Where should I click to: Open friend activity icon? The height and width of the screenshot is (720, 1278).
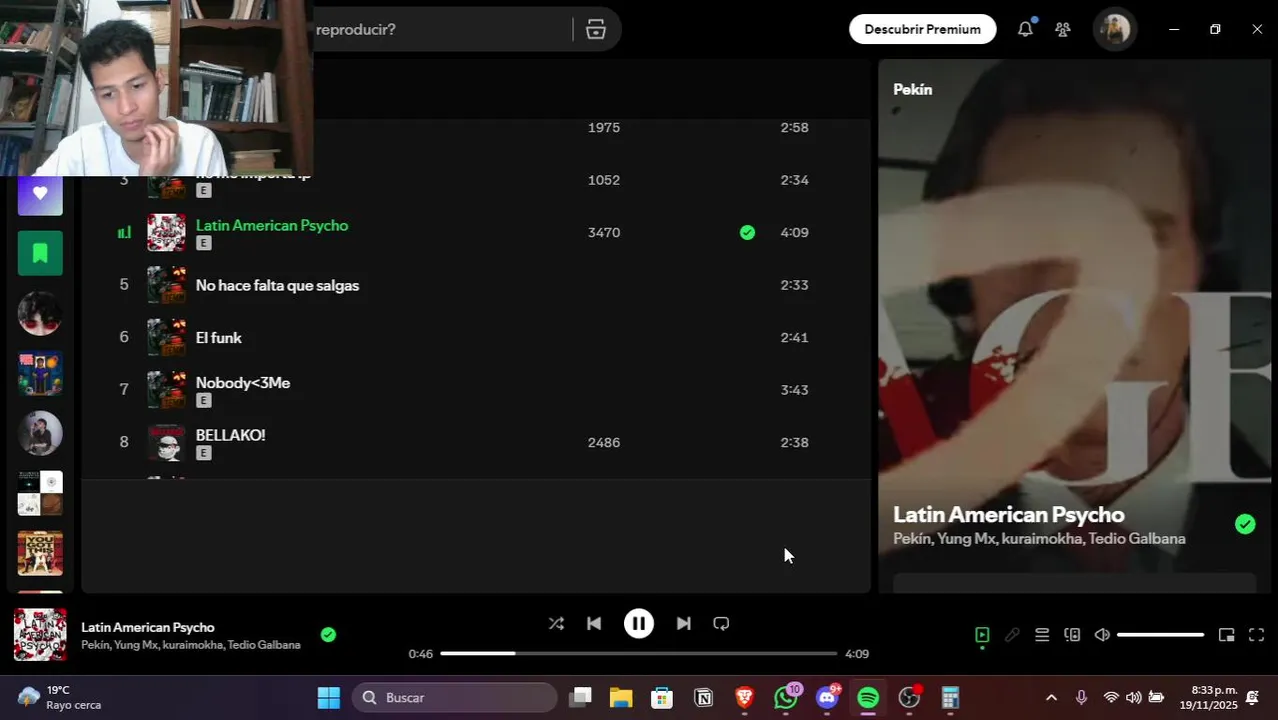1063,29
